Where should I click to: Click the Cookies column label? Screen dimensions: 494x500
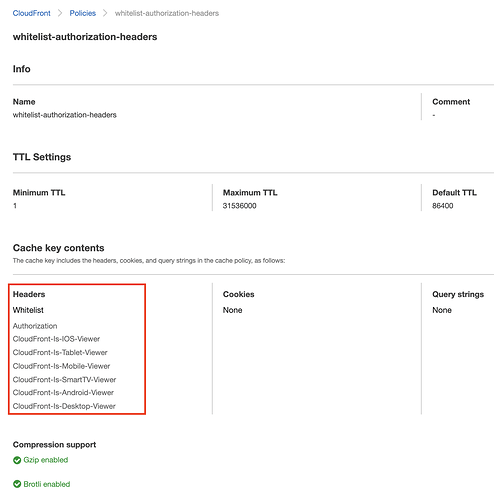coord(239,294)
